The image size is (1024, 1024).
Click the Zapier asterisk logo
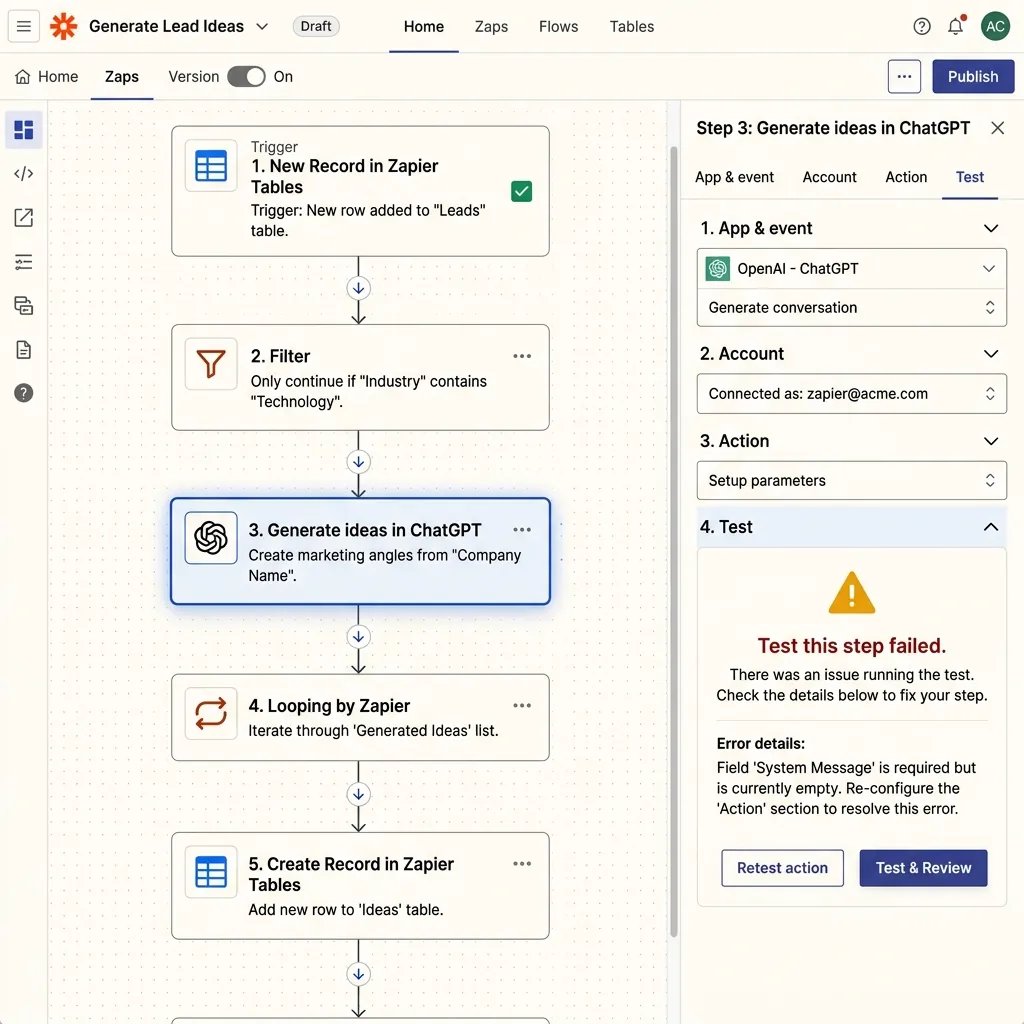(63, 26)
